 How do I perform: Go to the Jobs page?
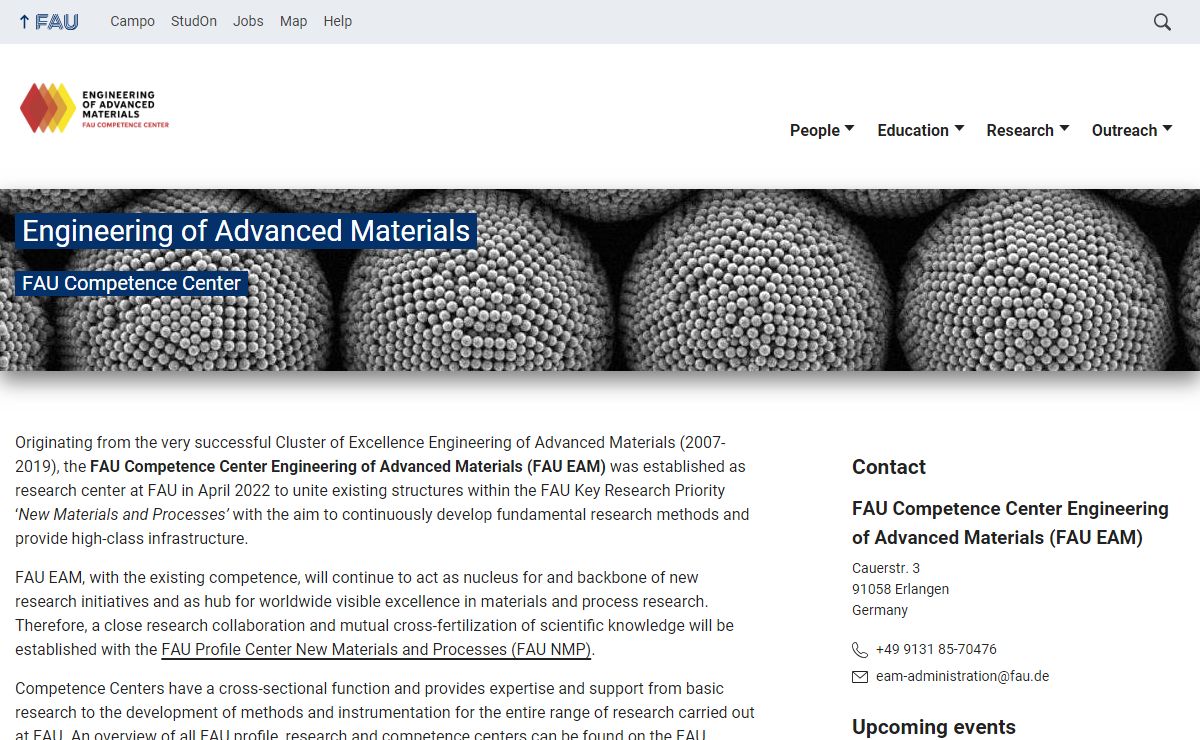click(x=248, y=21)
